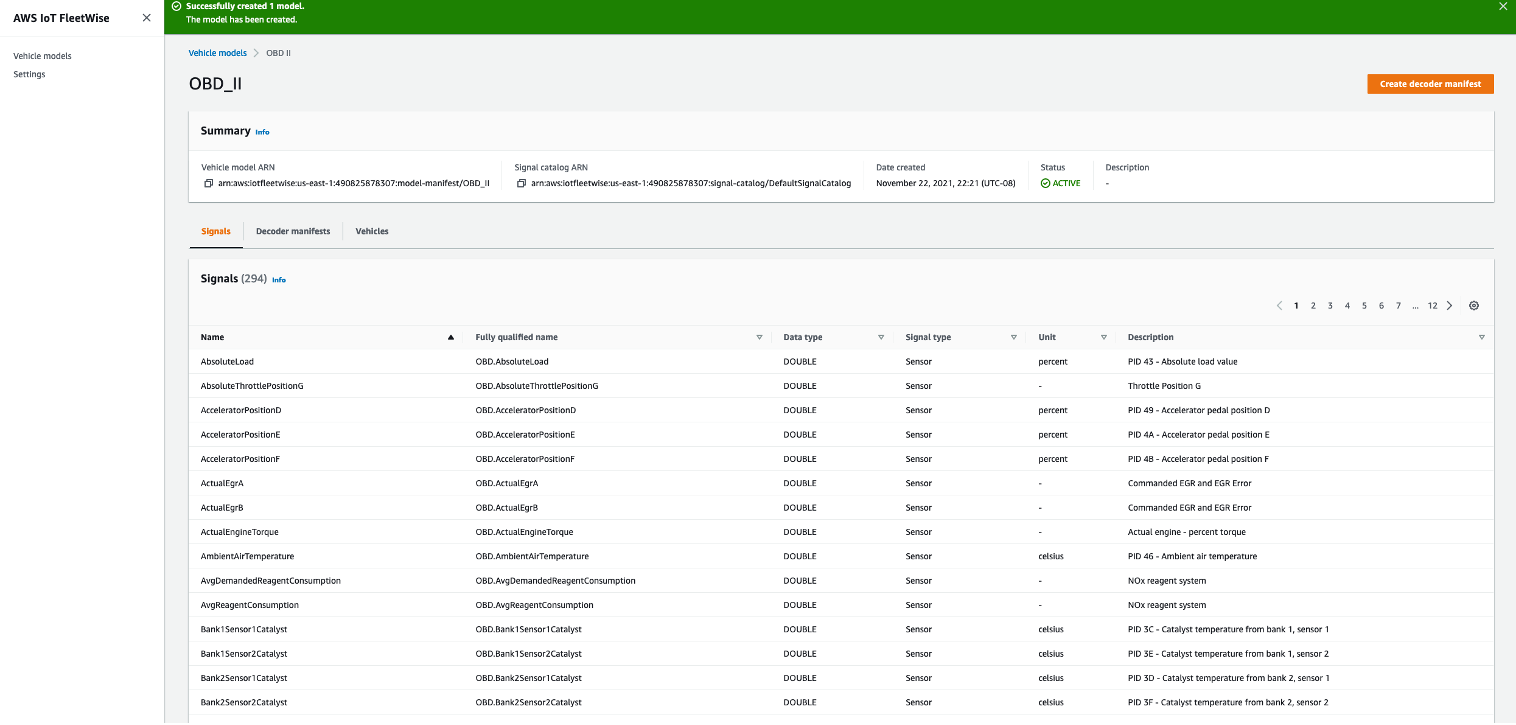Select page 1 in pagination

coord(1296,306)
